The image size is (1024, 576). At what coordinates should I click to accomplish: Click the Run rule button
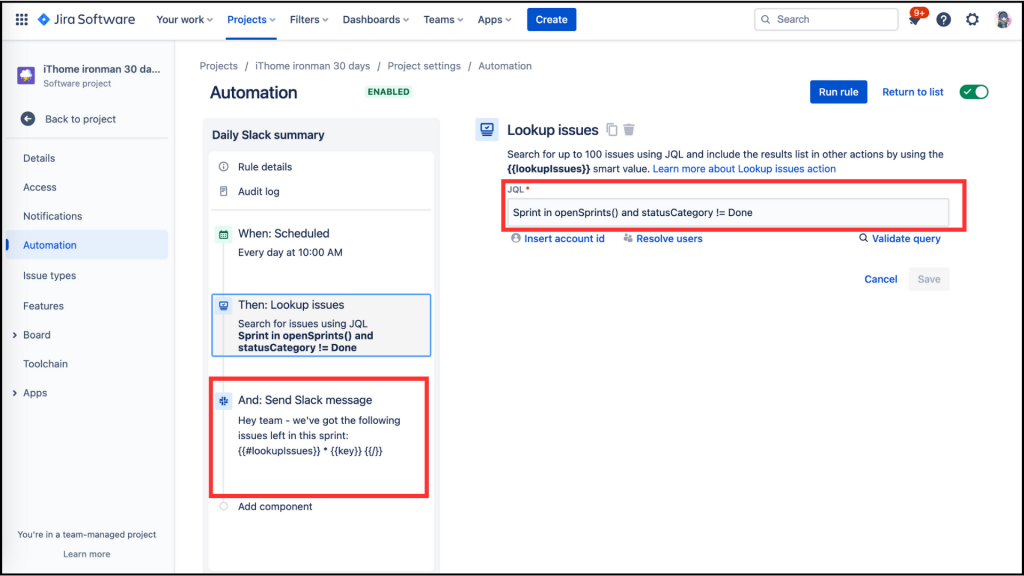tap(839, 92)
